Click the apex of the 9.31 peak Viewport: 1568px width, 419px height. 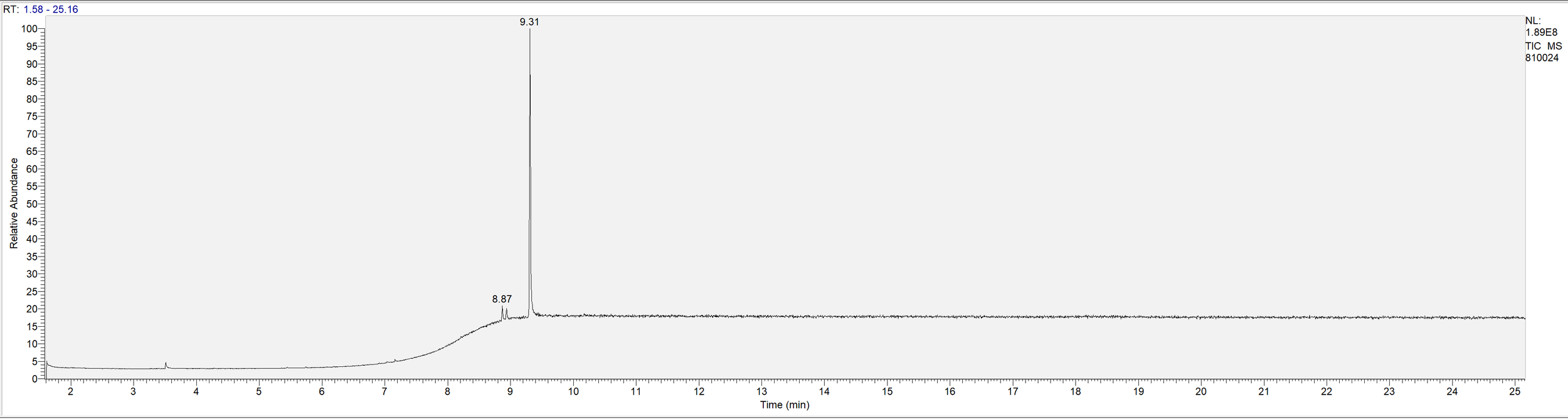[530, 29]
